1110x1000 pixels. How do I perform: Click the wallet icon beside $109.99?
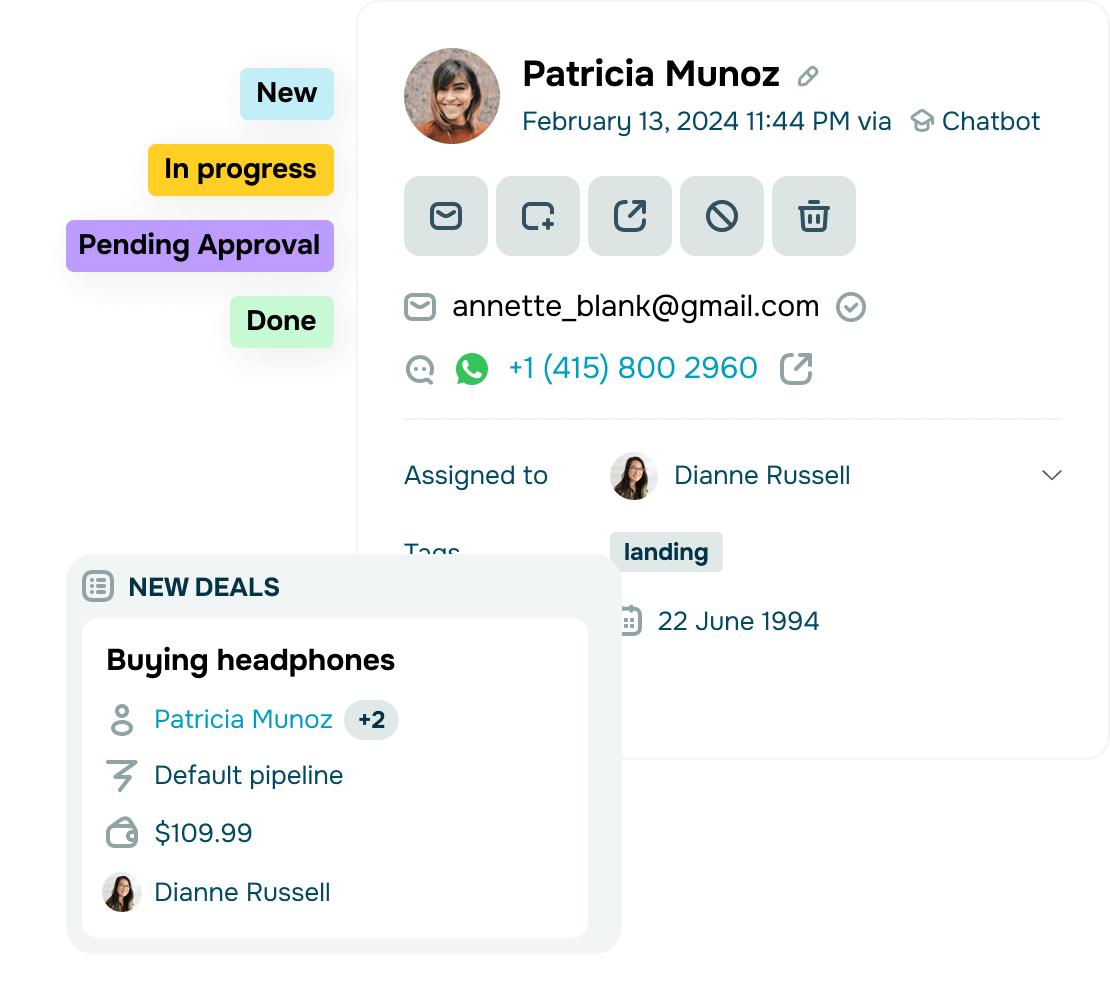pos(122,832)
